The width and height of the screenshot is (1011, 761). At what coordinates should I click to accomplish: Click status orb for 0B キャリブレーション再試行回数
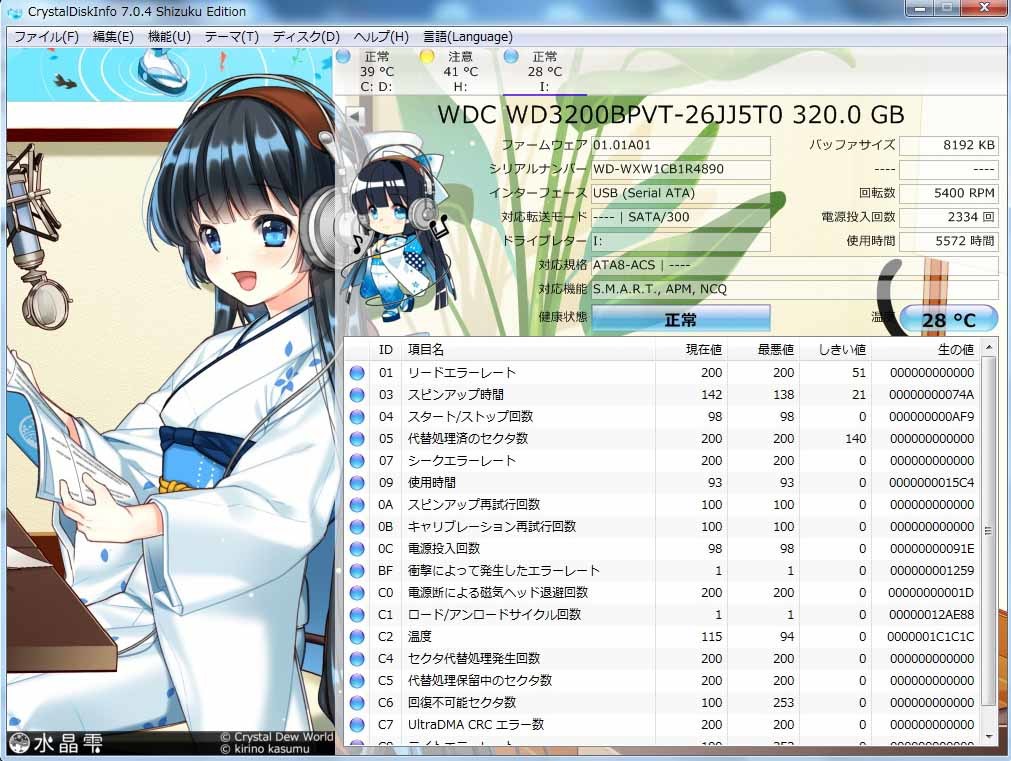[x=357, y=527]
